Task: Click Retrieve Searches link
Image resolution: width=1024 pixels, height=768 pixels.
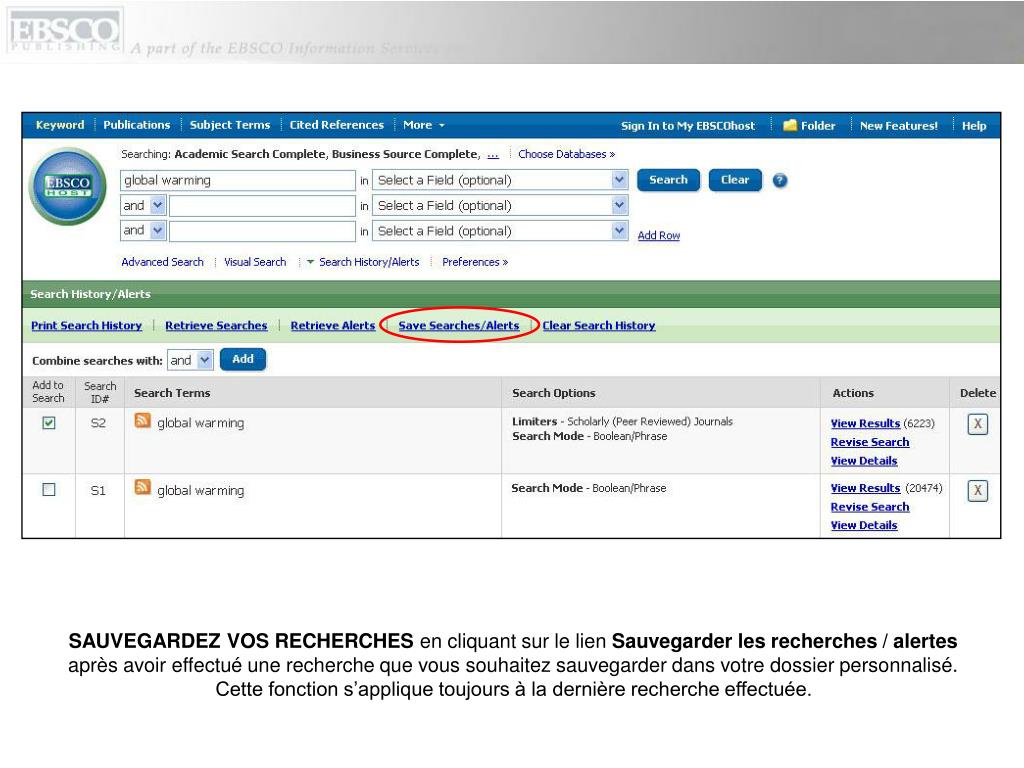Action: pos(216,325)
